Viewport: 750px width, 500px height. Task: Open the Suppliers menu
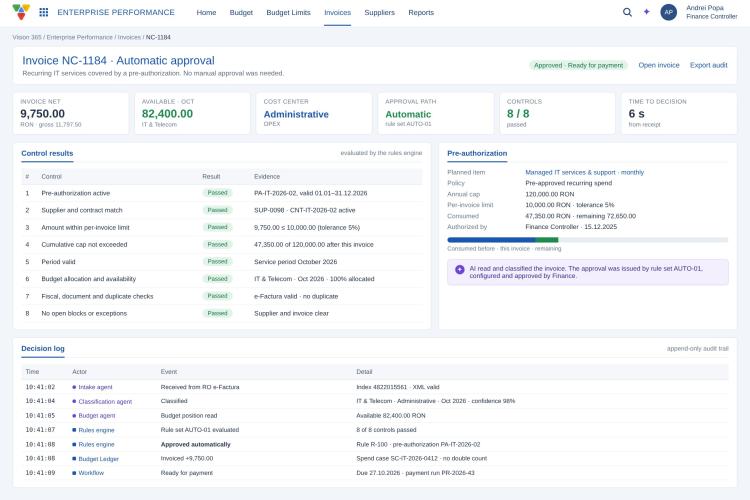[x=379, y=12]
